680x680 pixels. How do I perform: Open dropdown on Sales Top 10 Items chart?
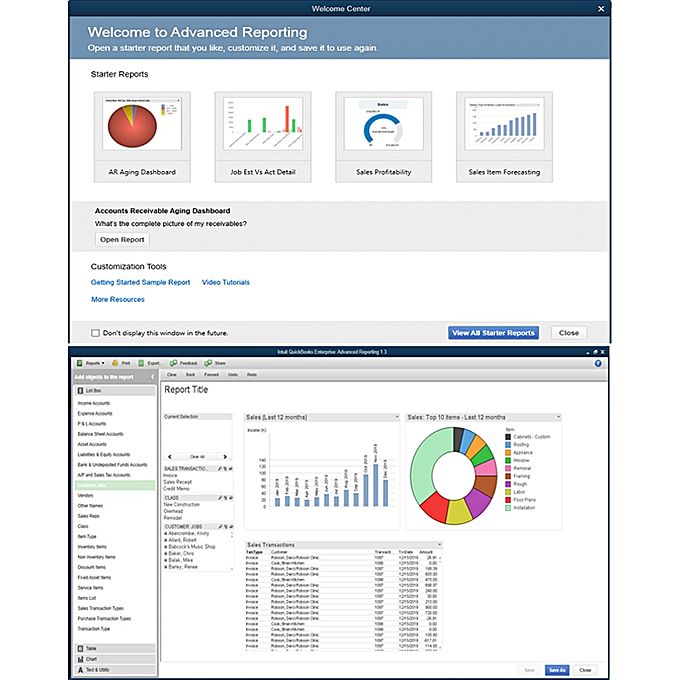[559, 416]
